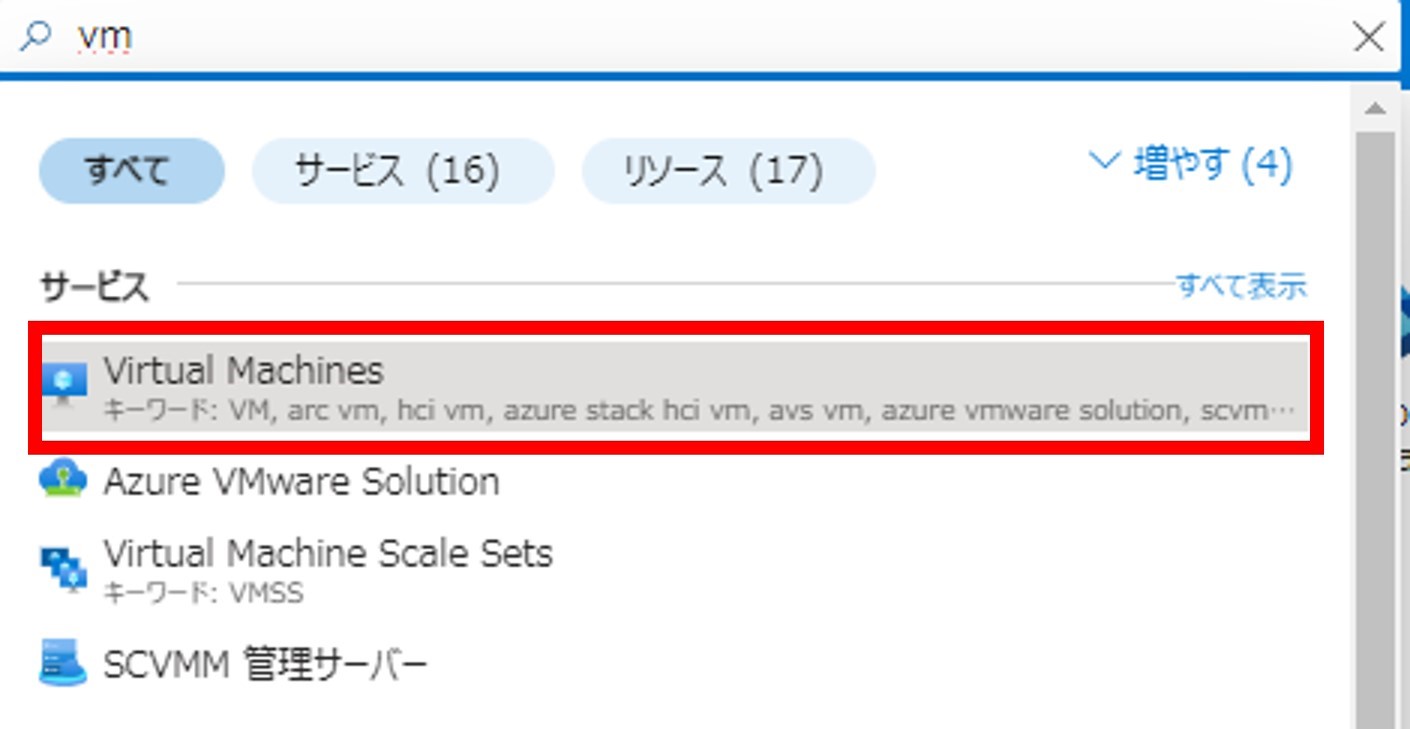Viewport: 1410px width, 729px height.
Task: Click the search magnifier icon
Action: tap(36, 37)
